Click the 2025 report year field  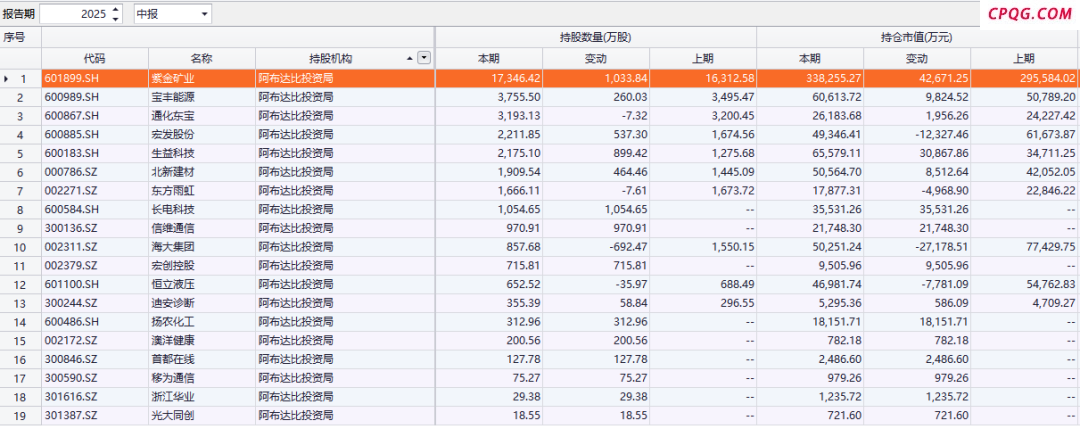(x=74, y=14)
